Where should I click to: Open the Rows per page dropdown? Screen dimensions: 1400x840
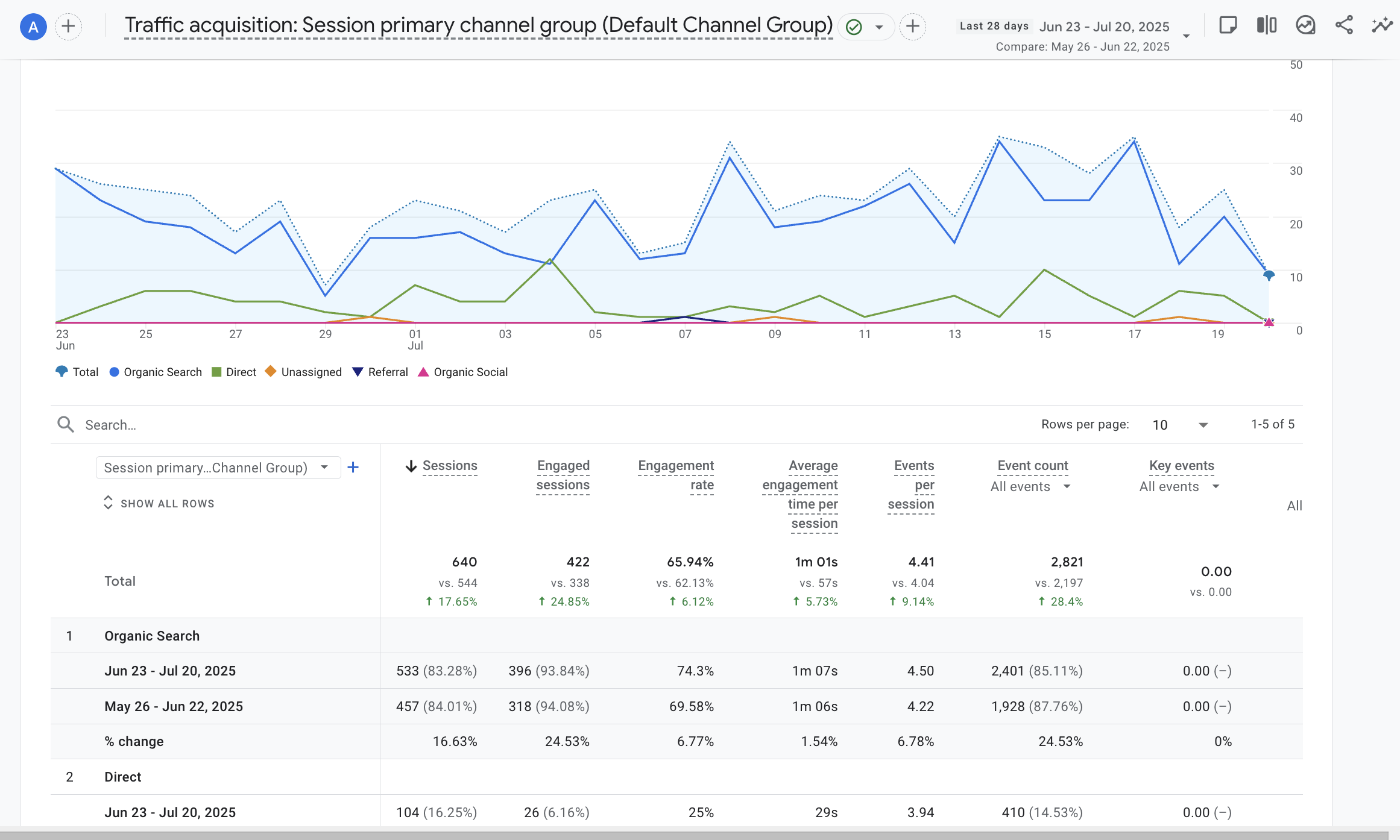[1179, 425]
